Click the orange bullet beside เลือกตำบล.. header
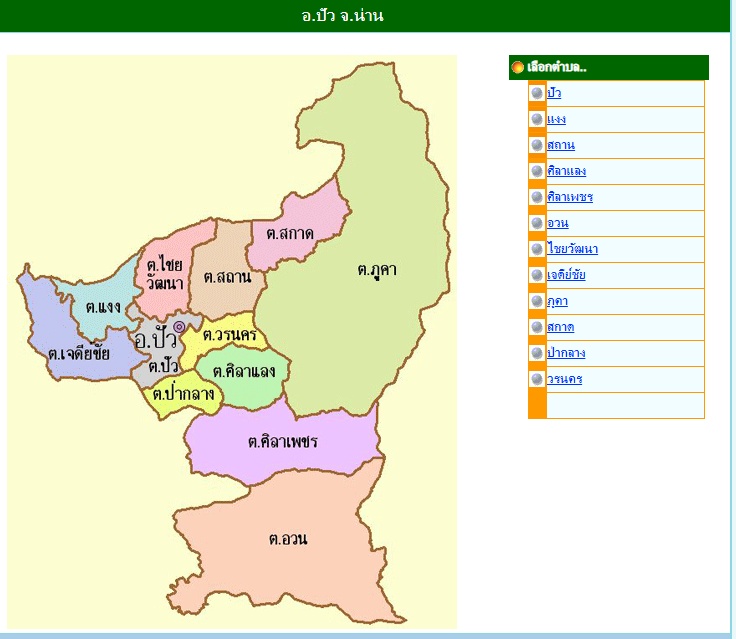 click(517, 68)
